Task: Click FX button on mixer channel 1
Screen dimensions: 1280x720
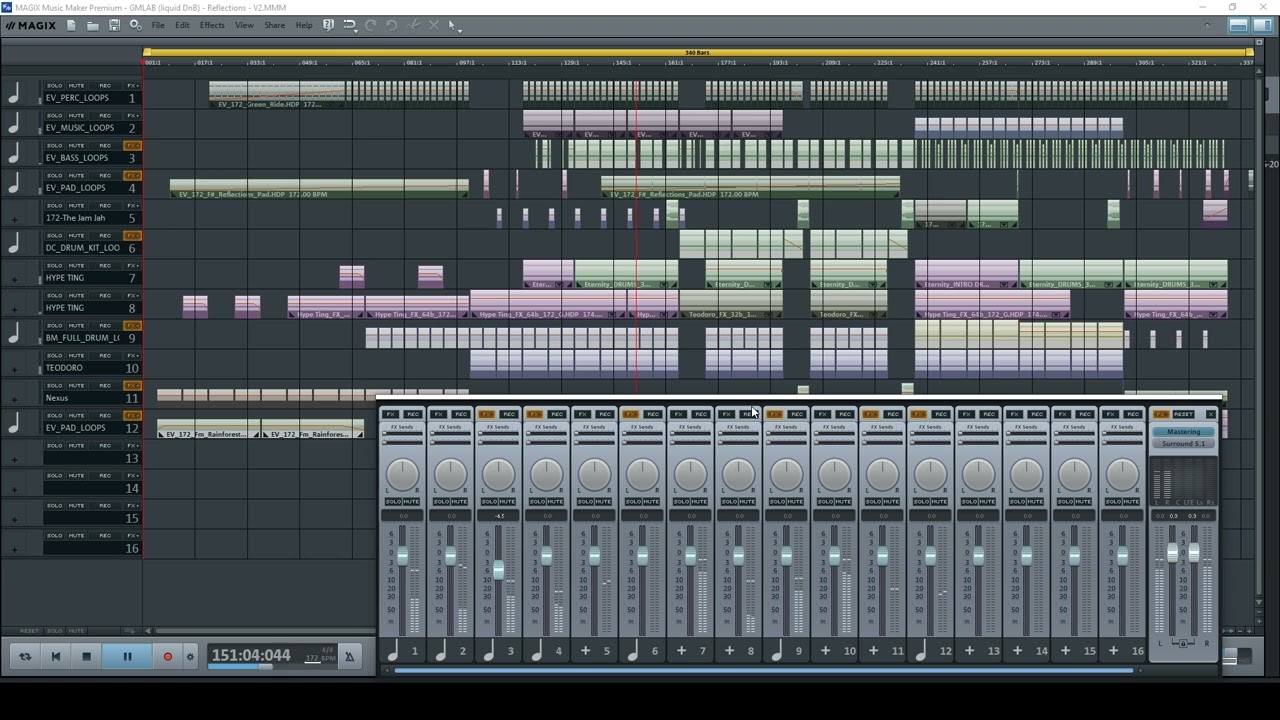Action: [x=391, y=414]
